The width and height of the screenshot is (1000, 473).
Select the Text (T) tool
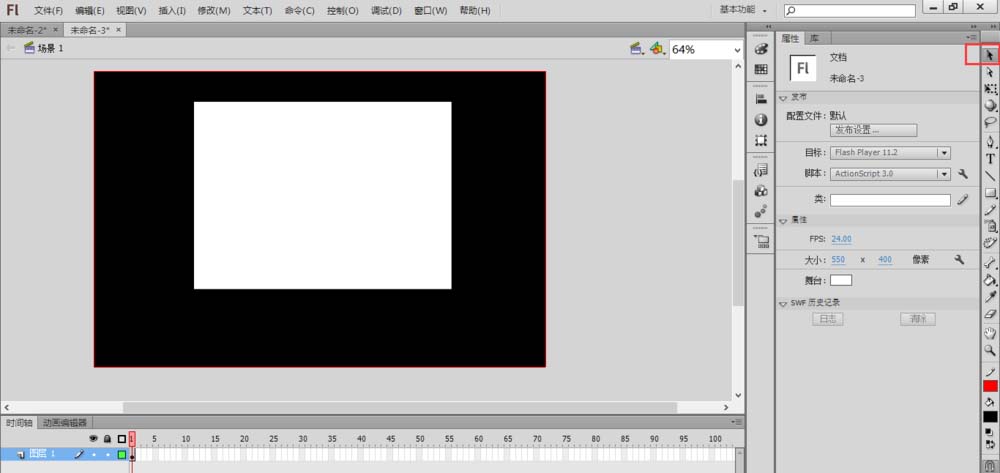point(990,159)
